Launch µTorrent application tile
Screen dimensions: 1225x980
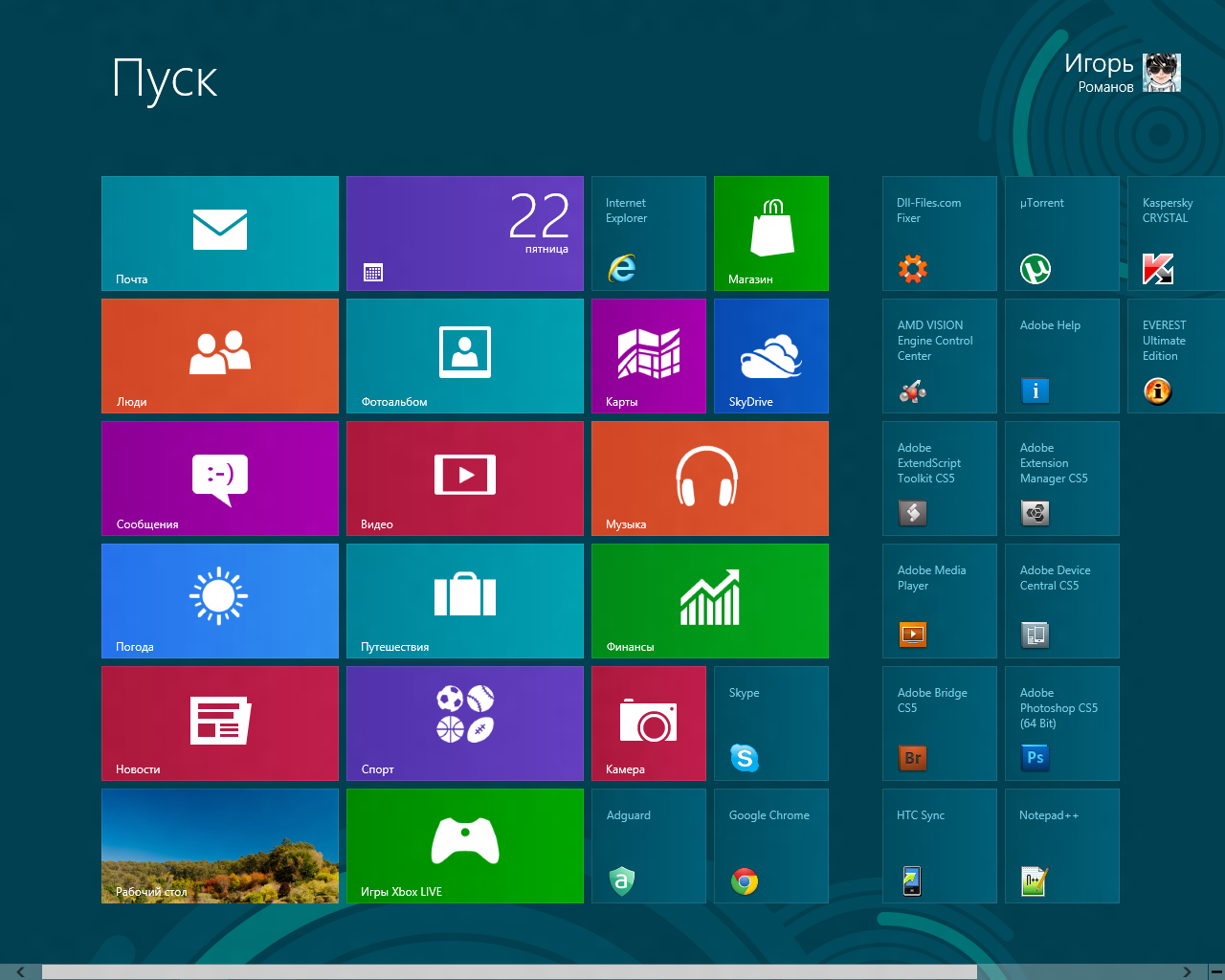[1062, 234]
